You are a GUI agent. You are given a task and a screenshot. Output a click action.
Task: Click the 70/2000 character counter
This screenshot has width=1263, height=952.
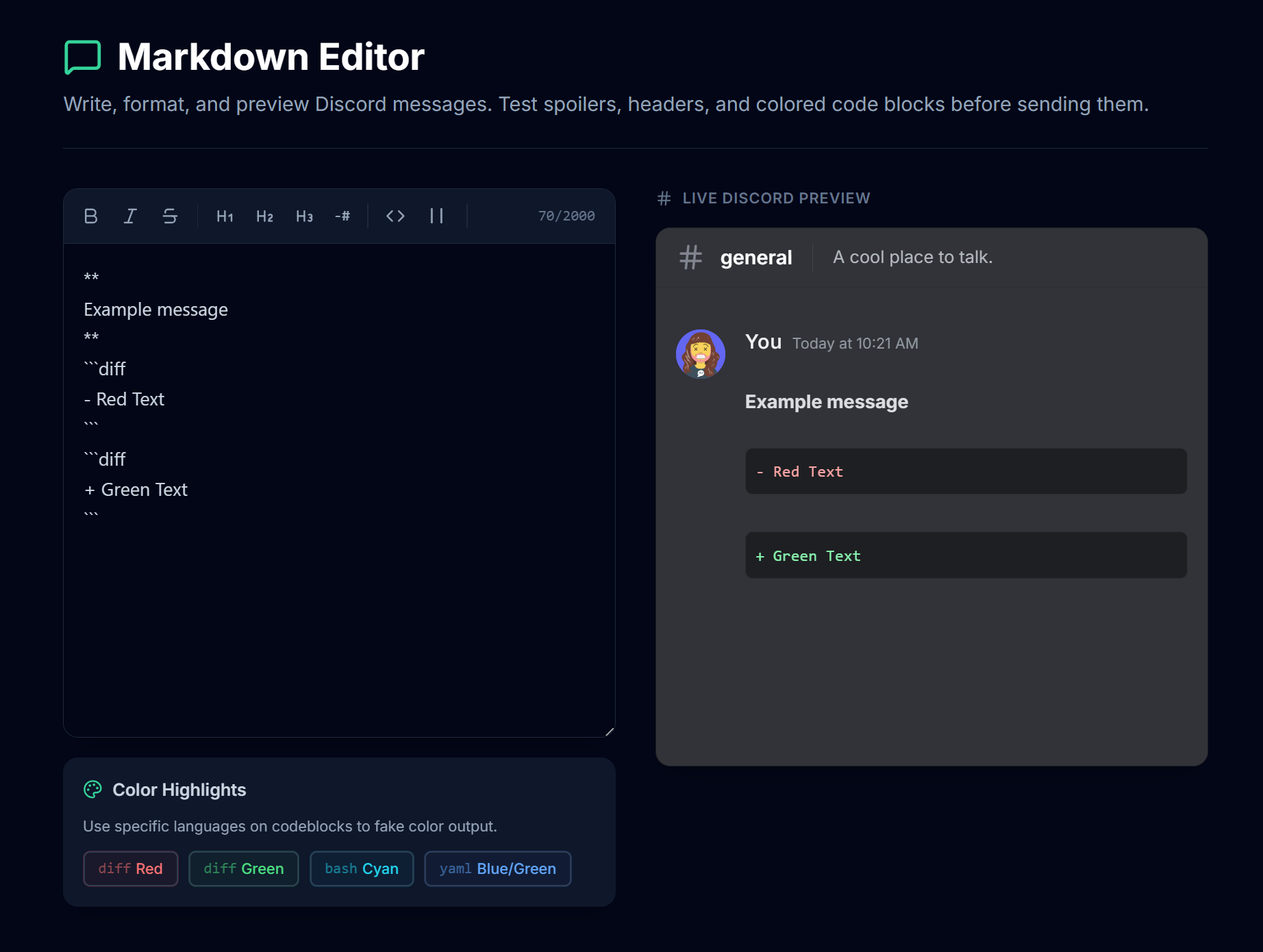[566, 216]
